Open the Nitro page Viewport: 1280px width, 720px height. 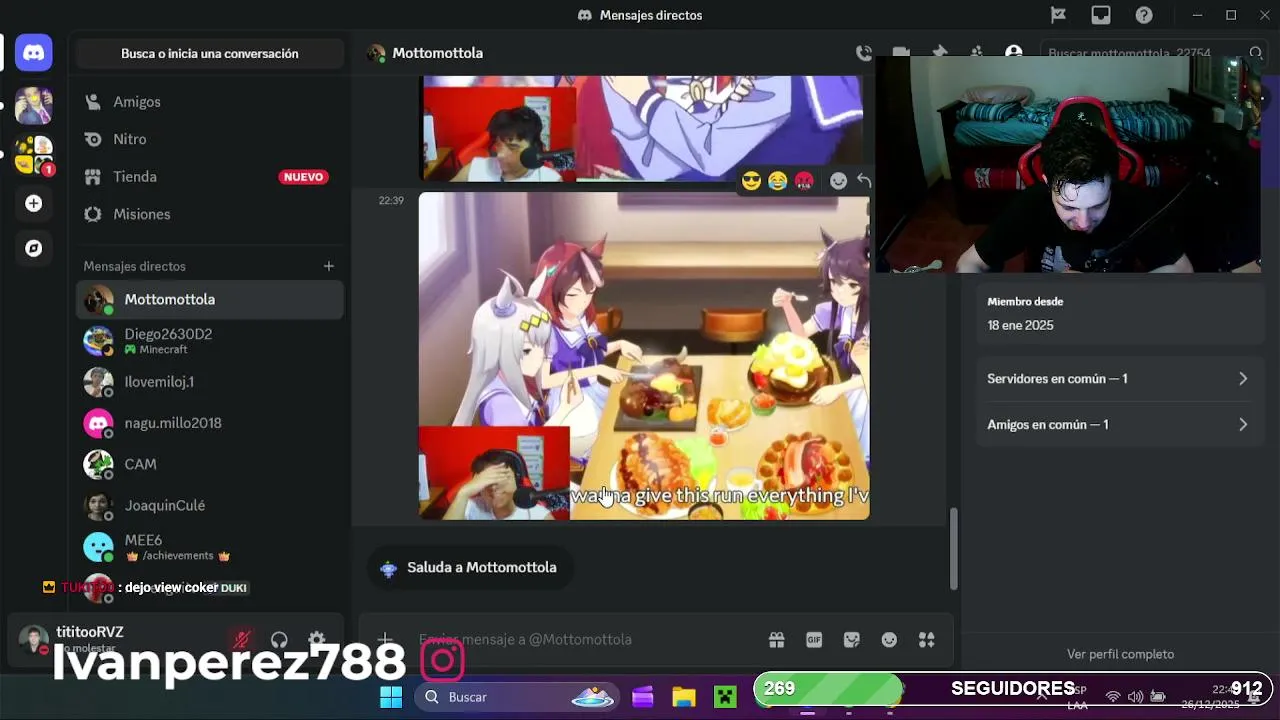[x=210, y=139]
